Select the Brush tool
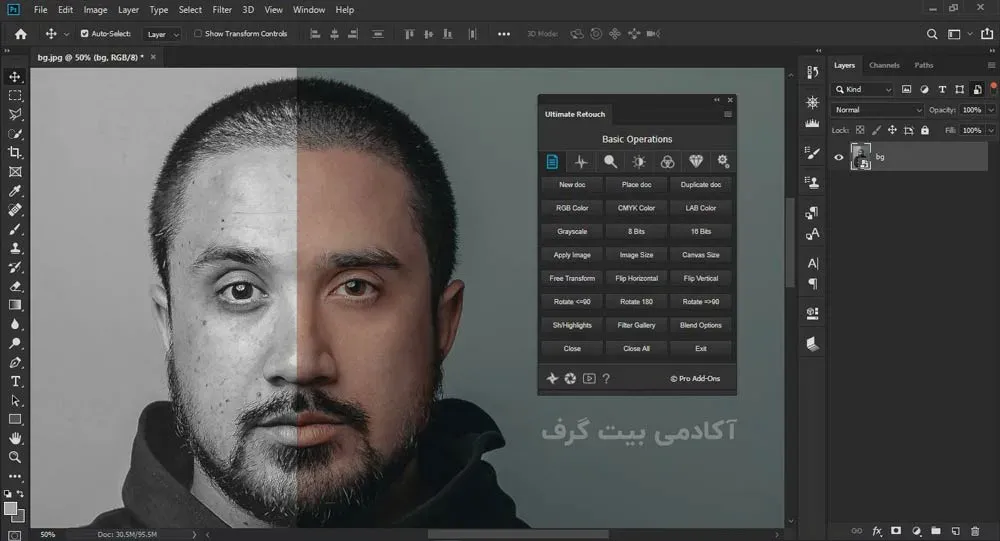1000x541 pixels. click(x=15, y=229)
